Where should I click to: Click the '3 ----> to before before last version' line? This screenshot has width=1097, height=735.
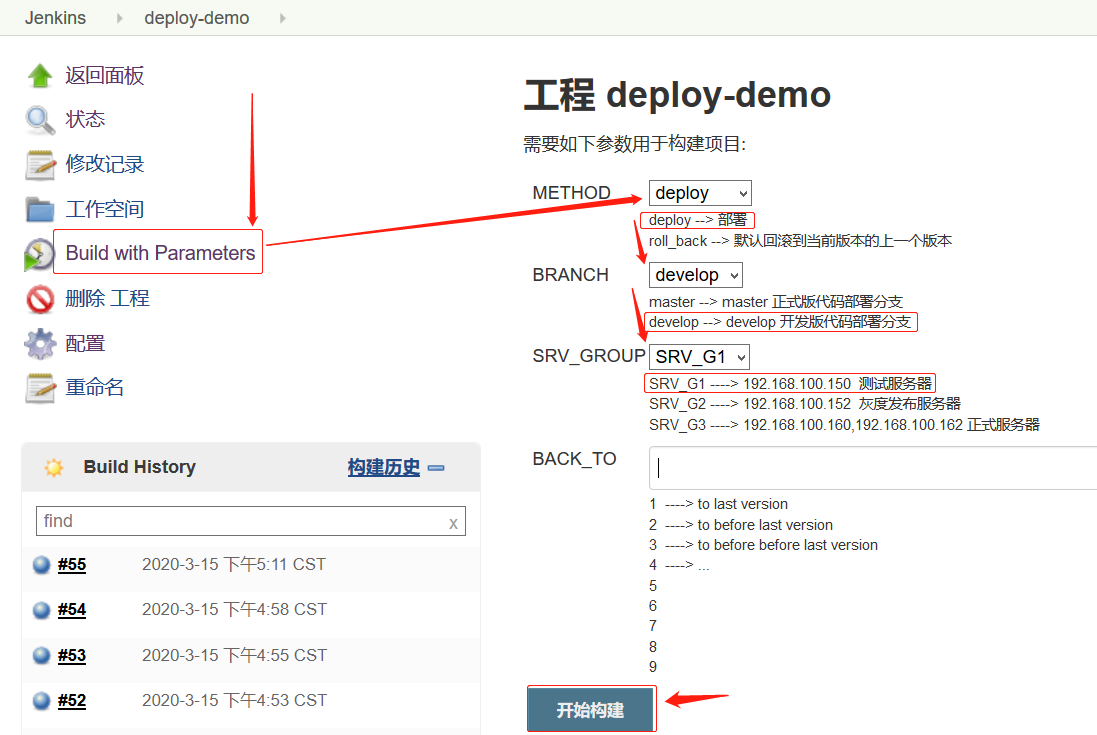763,545
